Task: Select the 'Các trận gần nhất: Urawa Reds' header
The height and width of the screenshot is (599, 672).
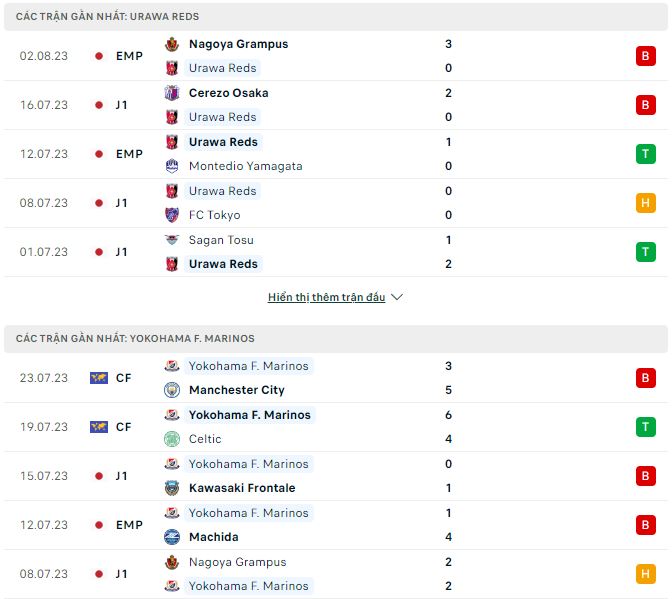Action: click(x=107, y=17)
